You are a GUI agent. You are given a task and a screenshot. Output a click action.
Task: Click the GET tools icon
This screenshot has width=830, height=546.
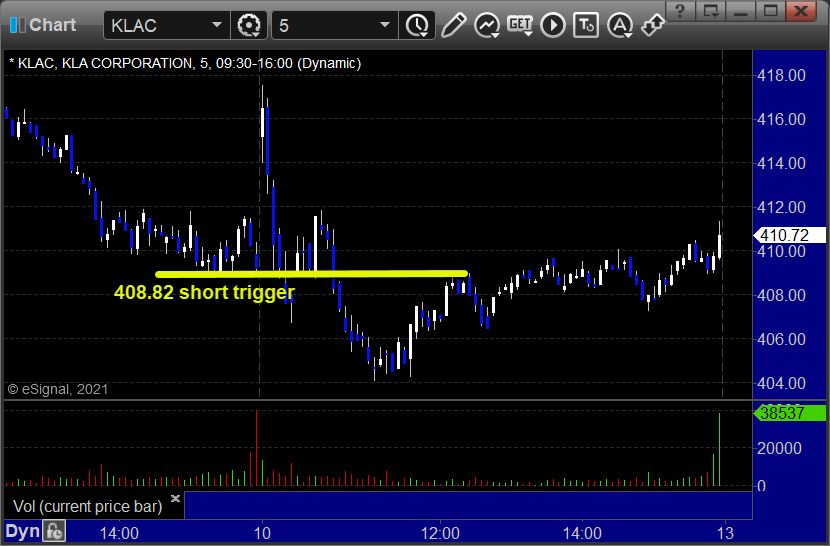520,25
